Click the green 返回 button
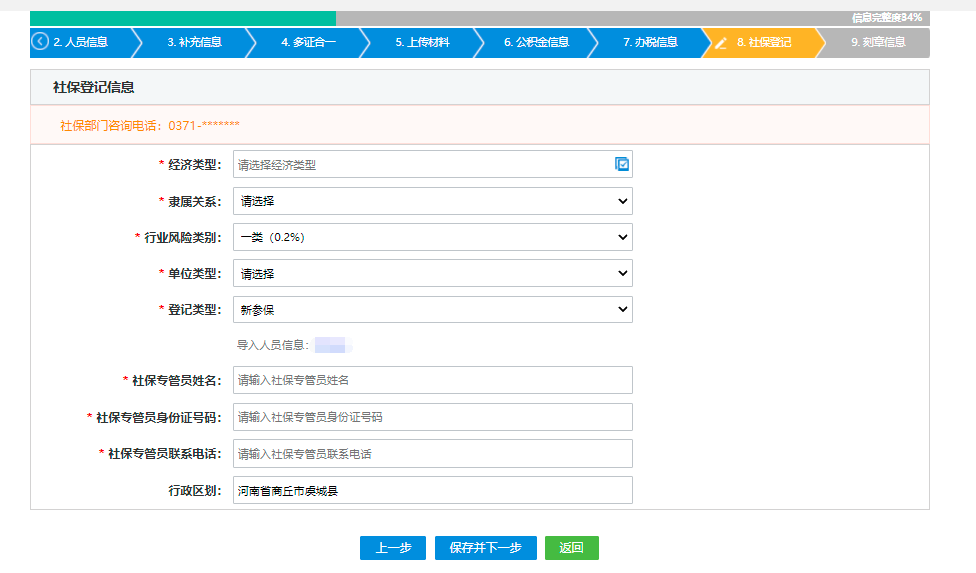The width and height of the screenshot is (976, 573). pyautogui.click(x=571, y=548)
